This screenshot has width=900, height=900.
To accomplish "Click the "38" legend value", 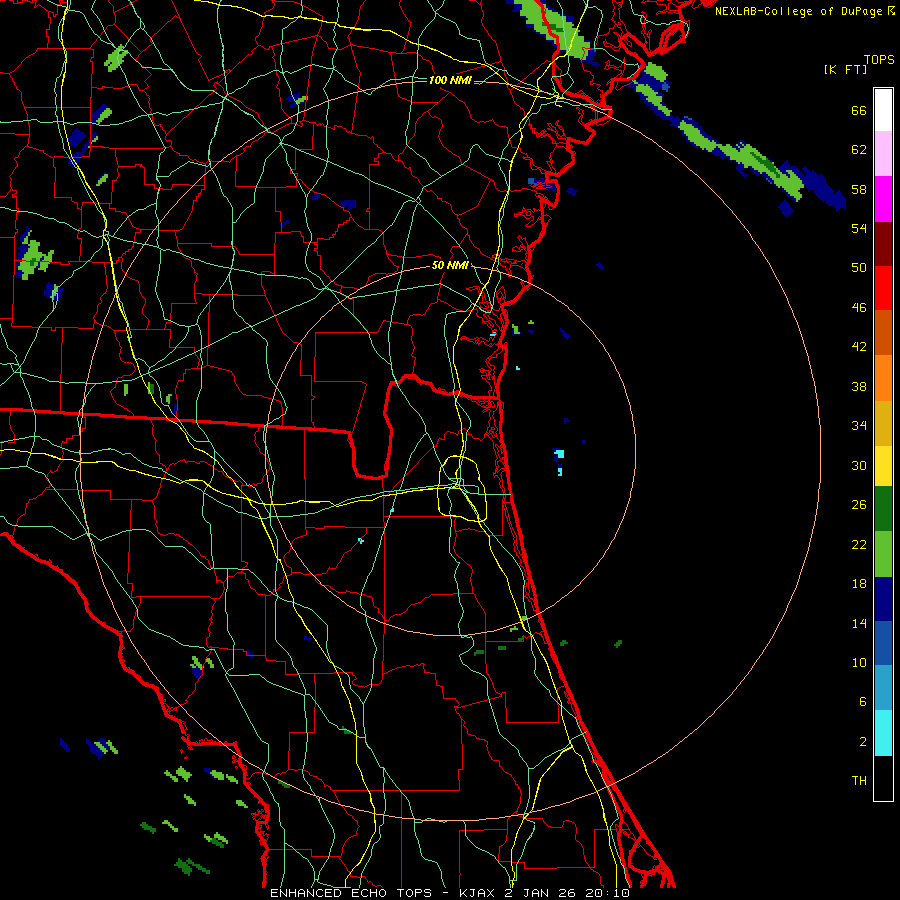I will pos(859,386).
